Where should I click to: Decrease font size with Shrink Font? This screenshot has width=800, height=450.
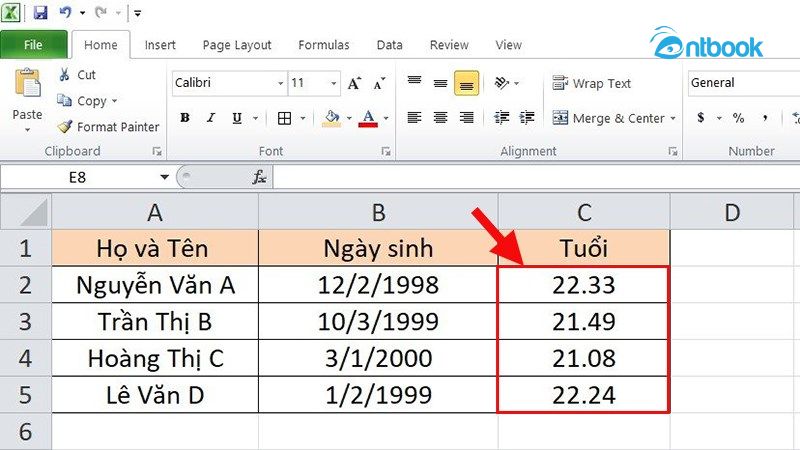[x=379, y=83]
